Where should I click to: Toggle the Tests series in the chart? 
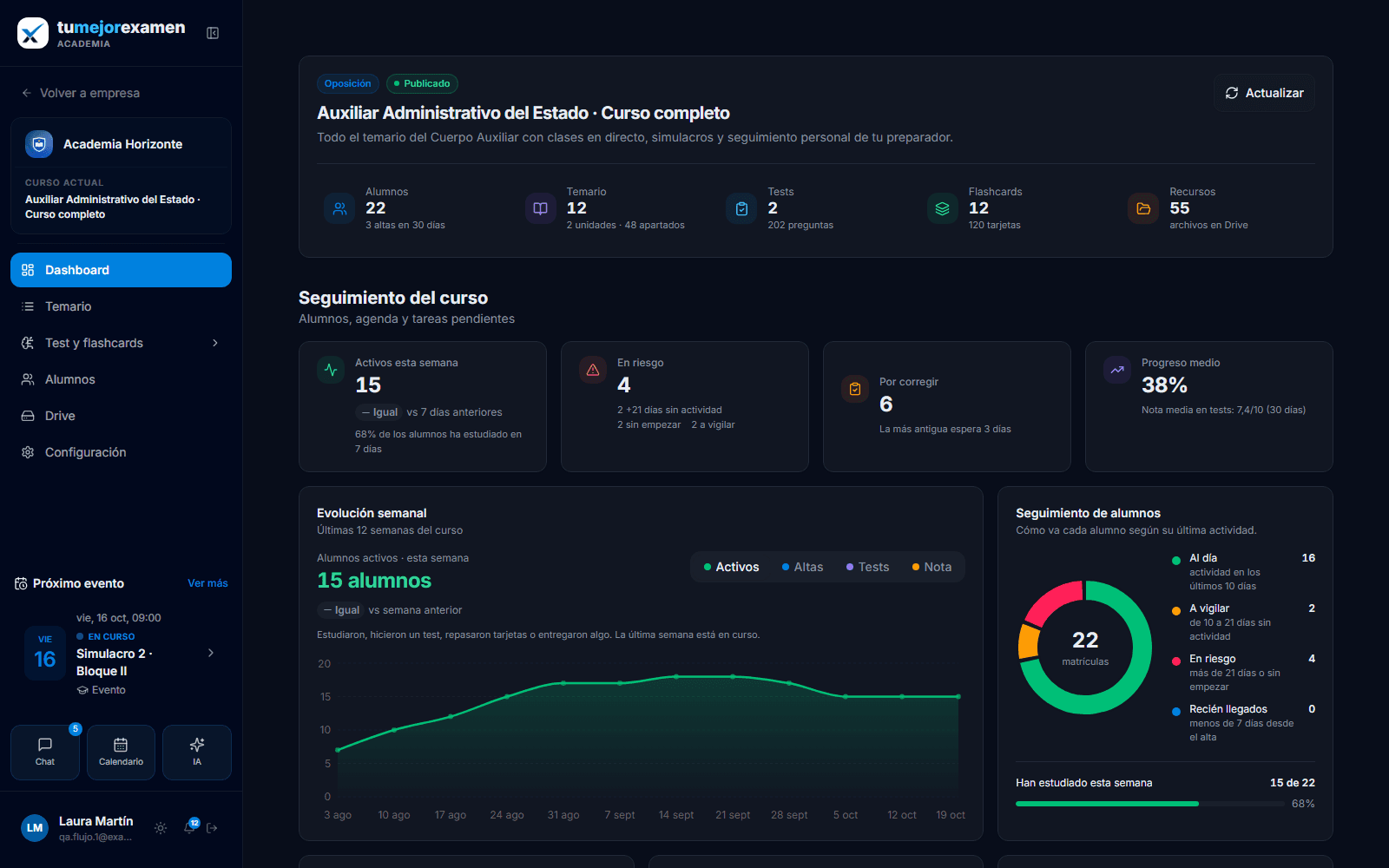[x=867, y=567]
